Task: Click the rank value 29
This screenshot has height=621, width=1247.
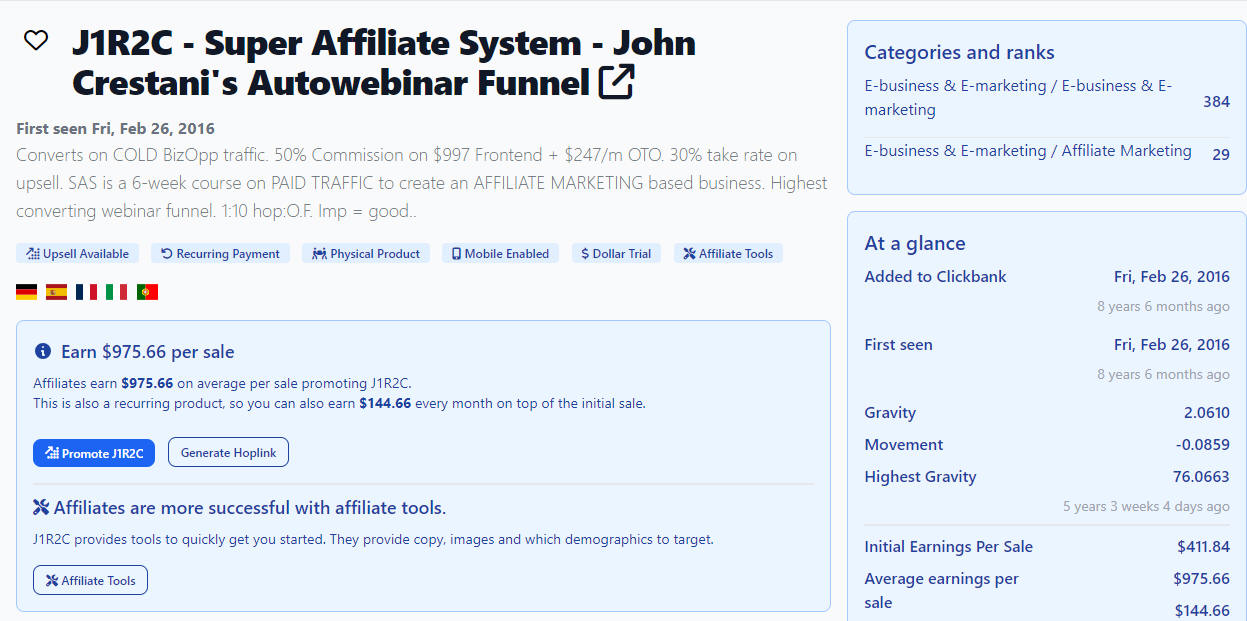Action: (x=1221, y=154)
